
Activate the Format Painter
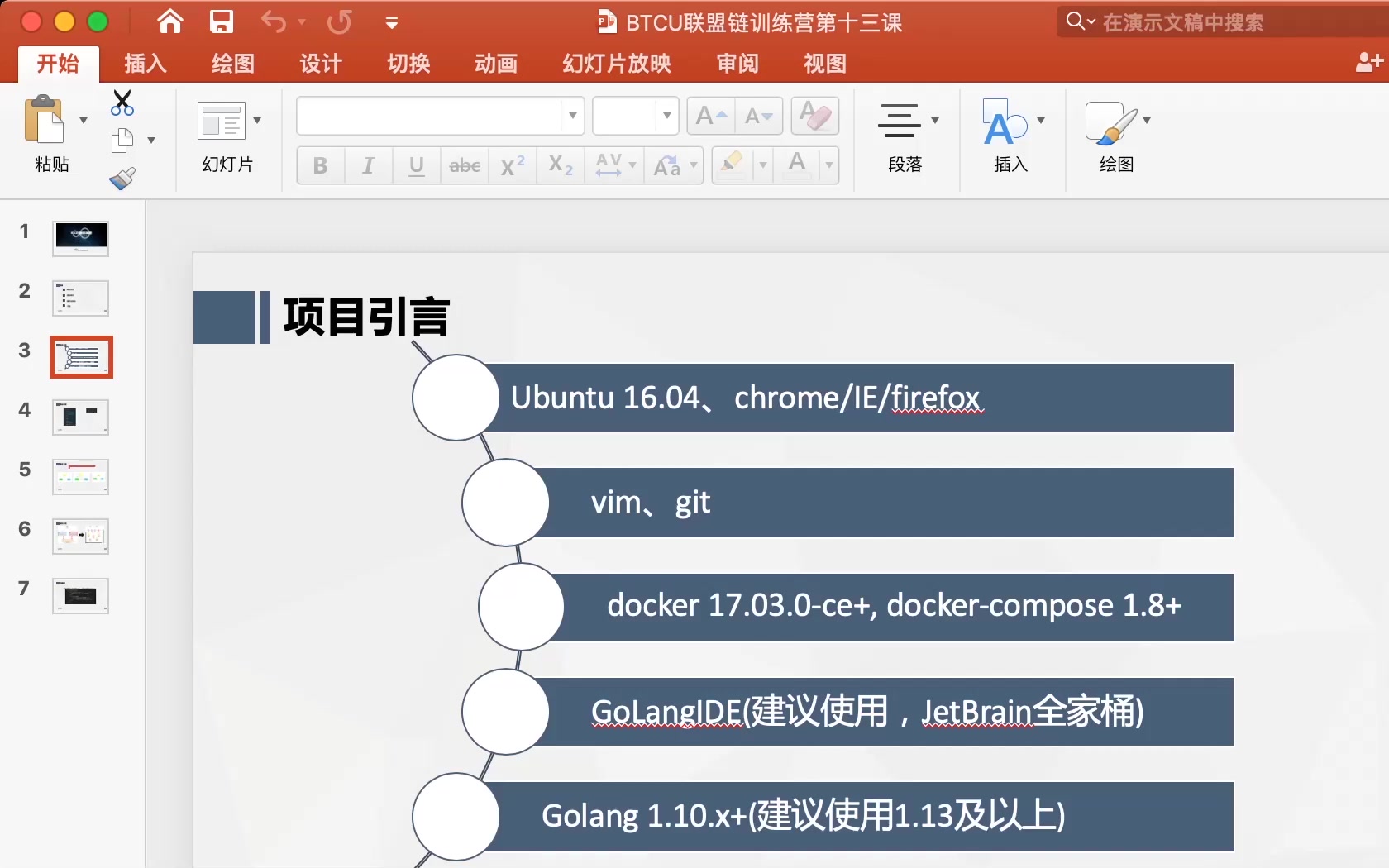pyautogui.click(x=122, y=178)
